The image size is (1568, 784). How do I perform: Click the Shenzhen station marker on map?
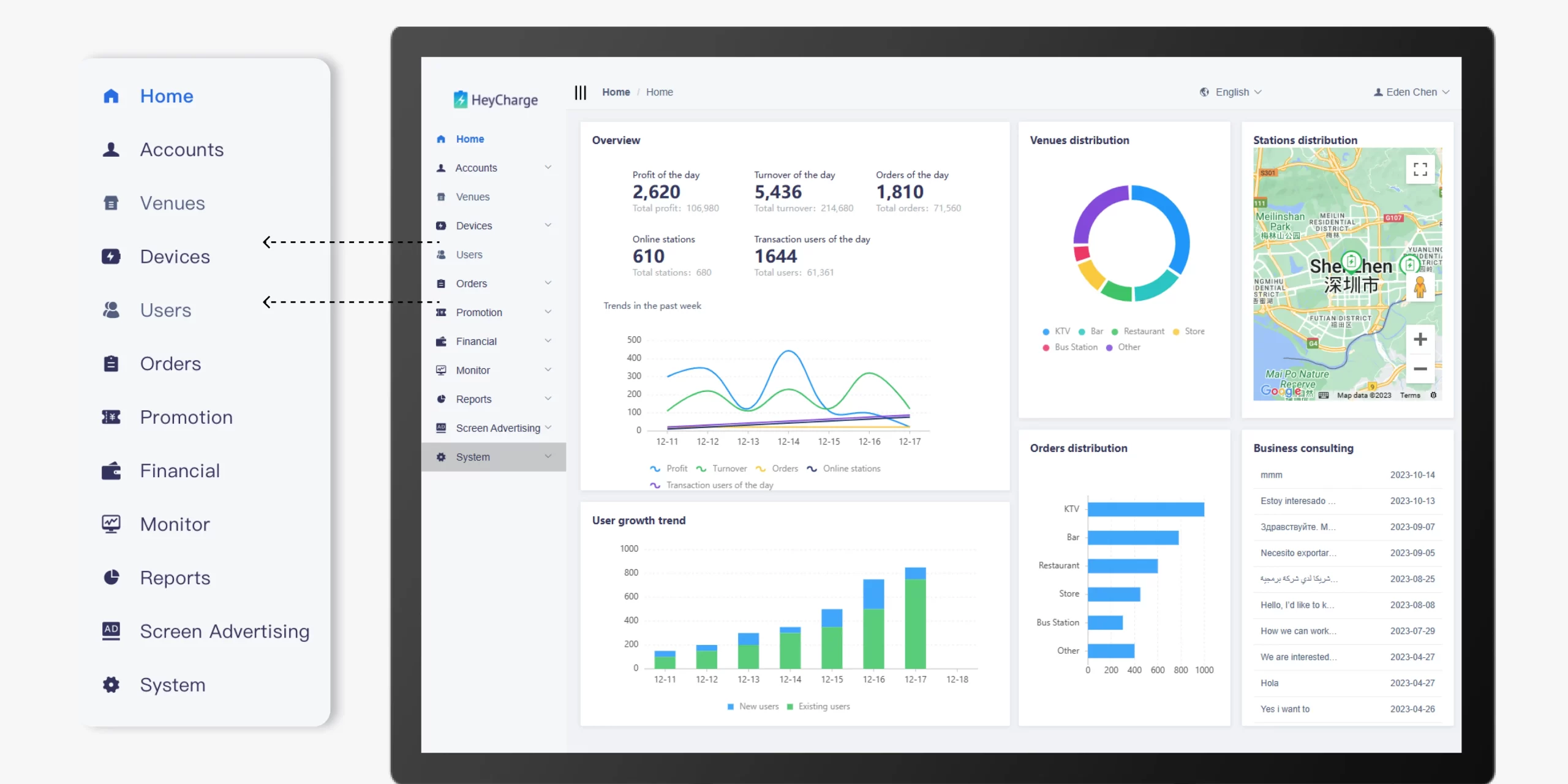(x=1351, y=261)
